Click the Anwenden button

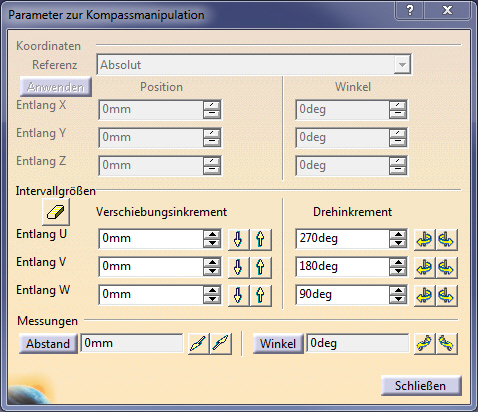point(56,87)
